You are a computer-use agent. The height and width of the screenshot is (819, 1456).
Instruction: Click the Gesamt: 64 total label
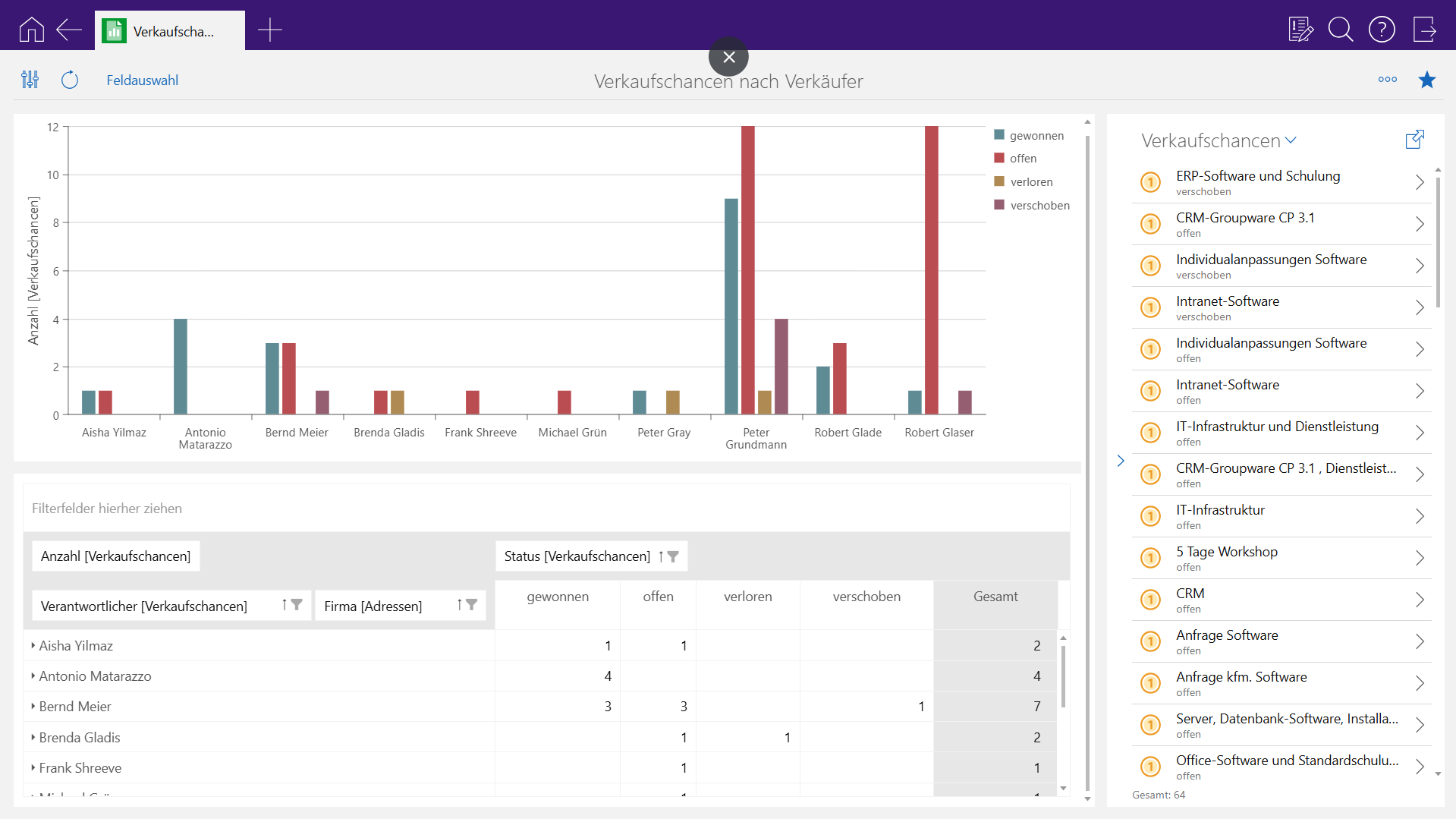point(1159,795)
